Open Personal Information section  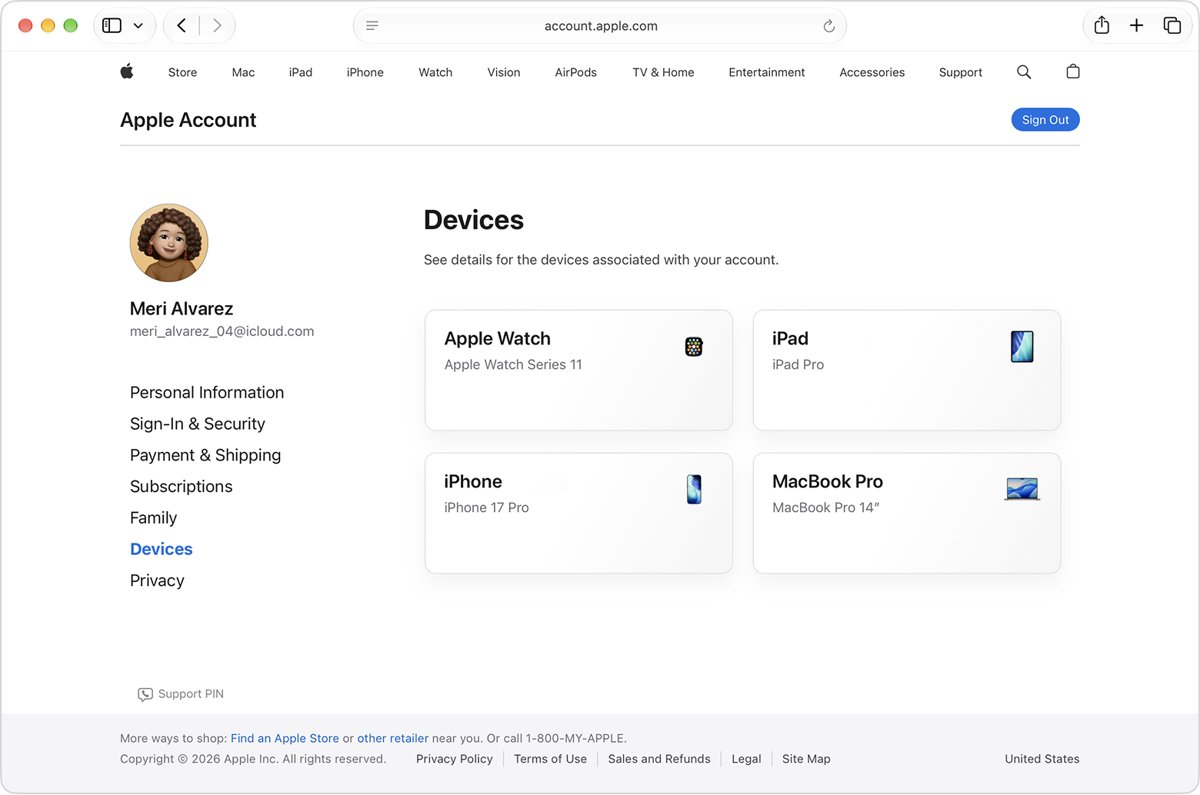[207, 392]
